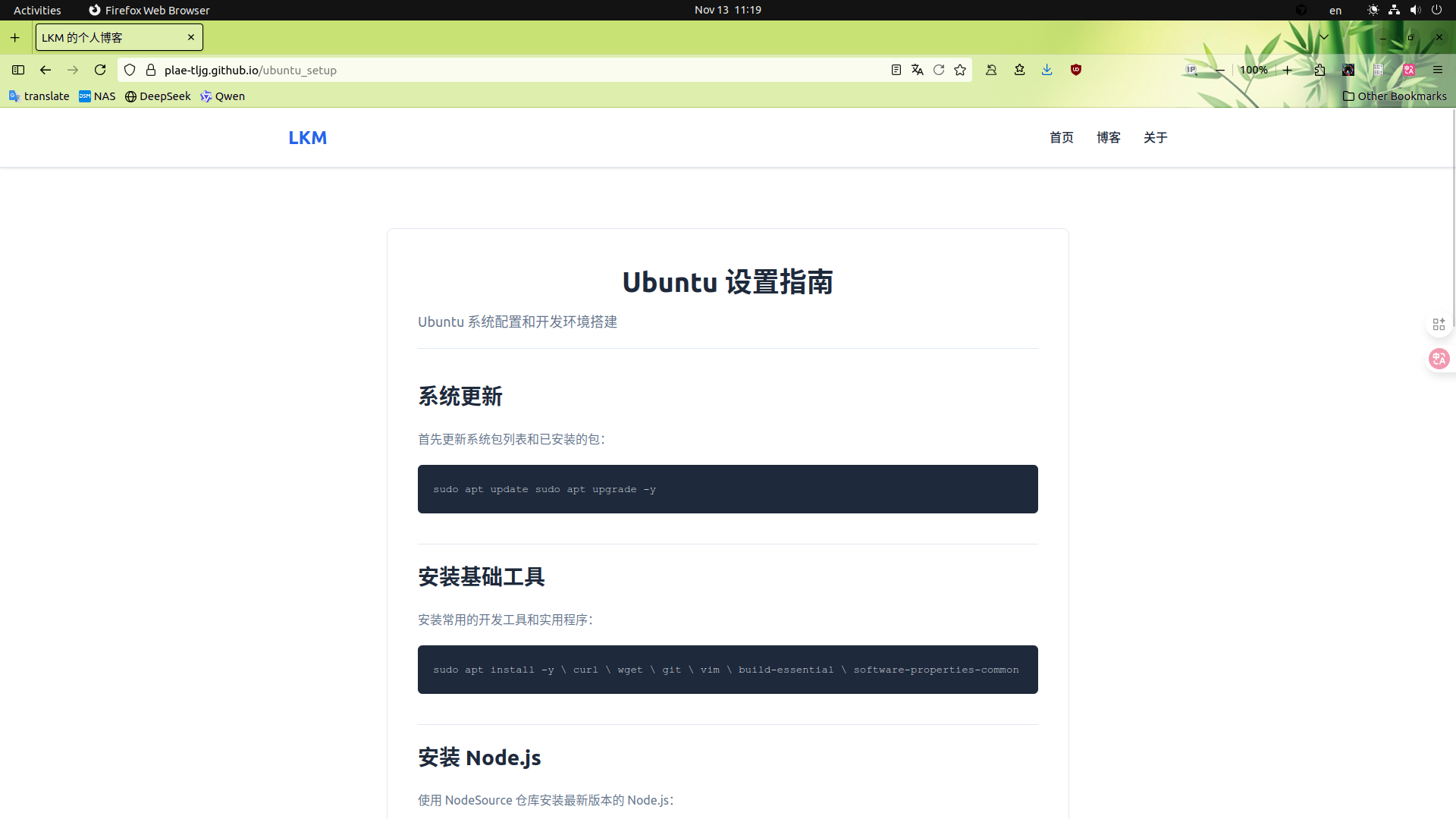Navigate to the 博客 section
The image size is (1456, 819).
coord(1108,137)
